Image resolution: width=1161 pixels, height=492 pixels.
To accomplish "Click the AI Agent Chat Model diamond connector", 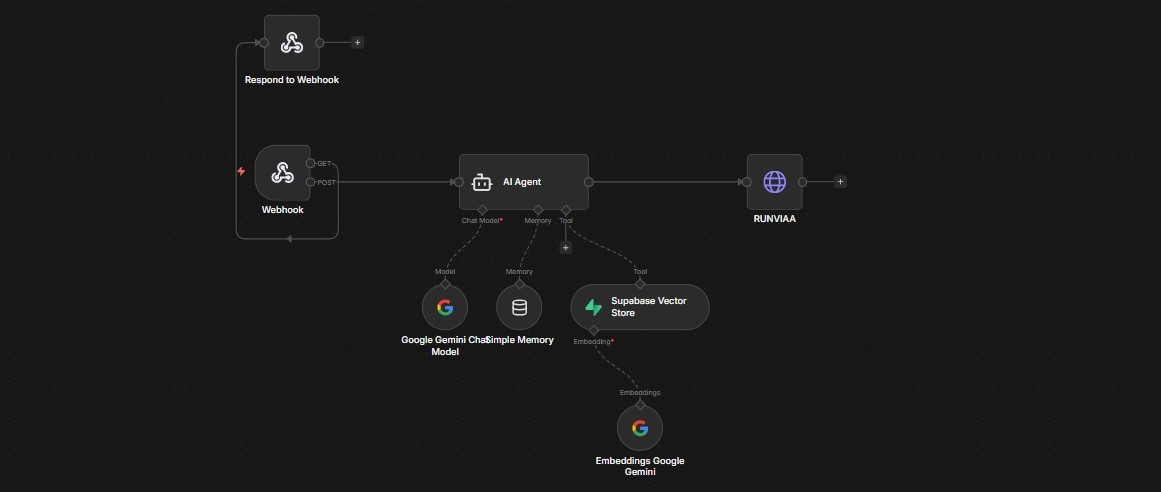I will click(x=481, y=210).
